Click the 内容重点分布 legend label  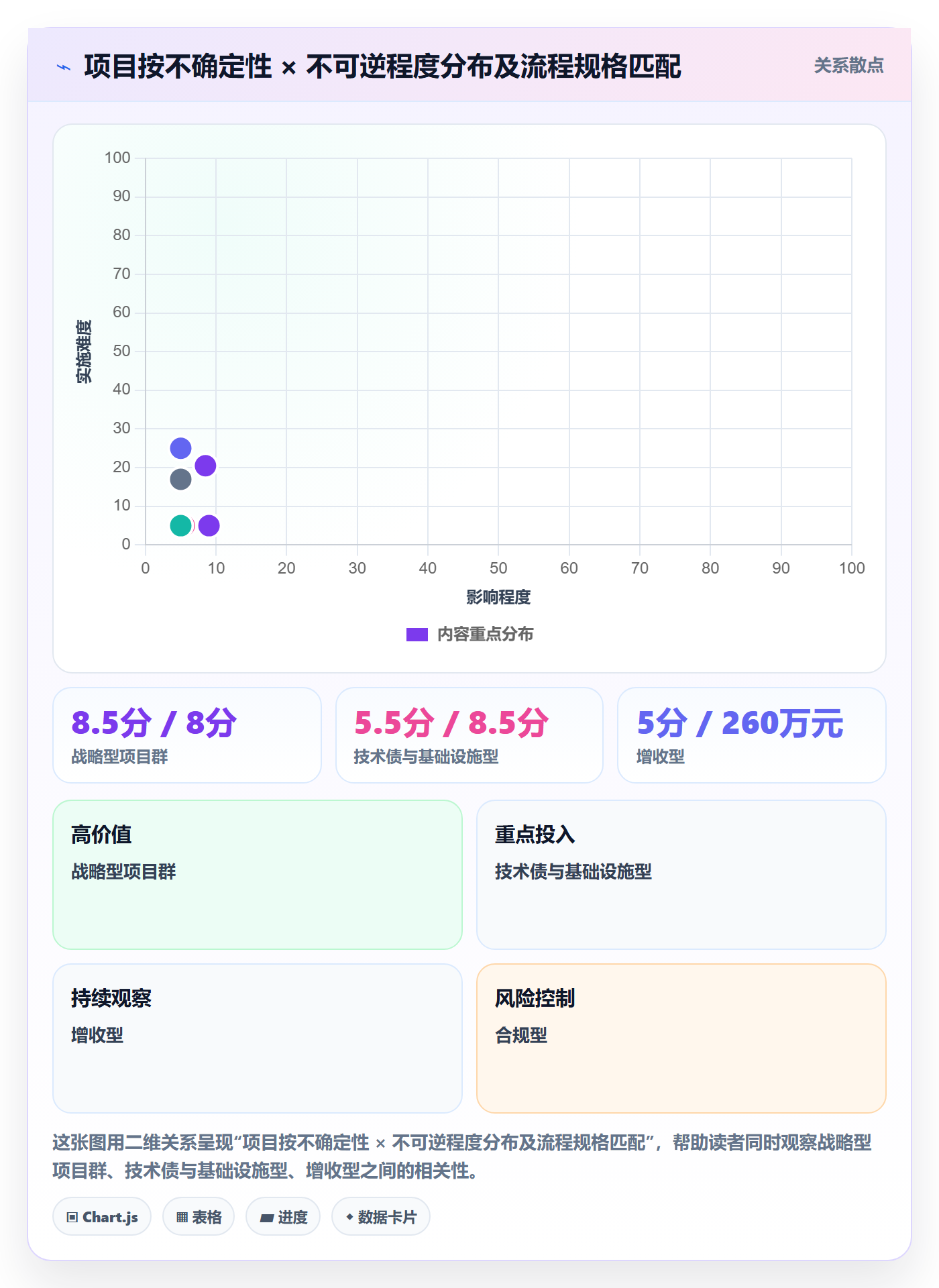[x=485, y=635]
